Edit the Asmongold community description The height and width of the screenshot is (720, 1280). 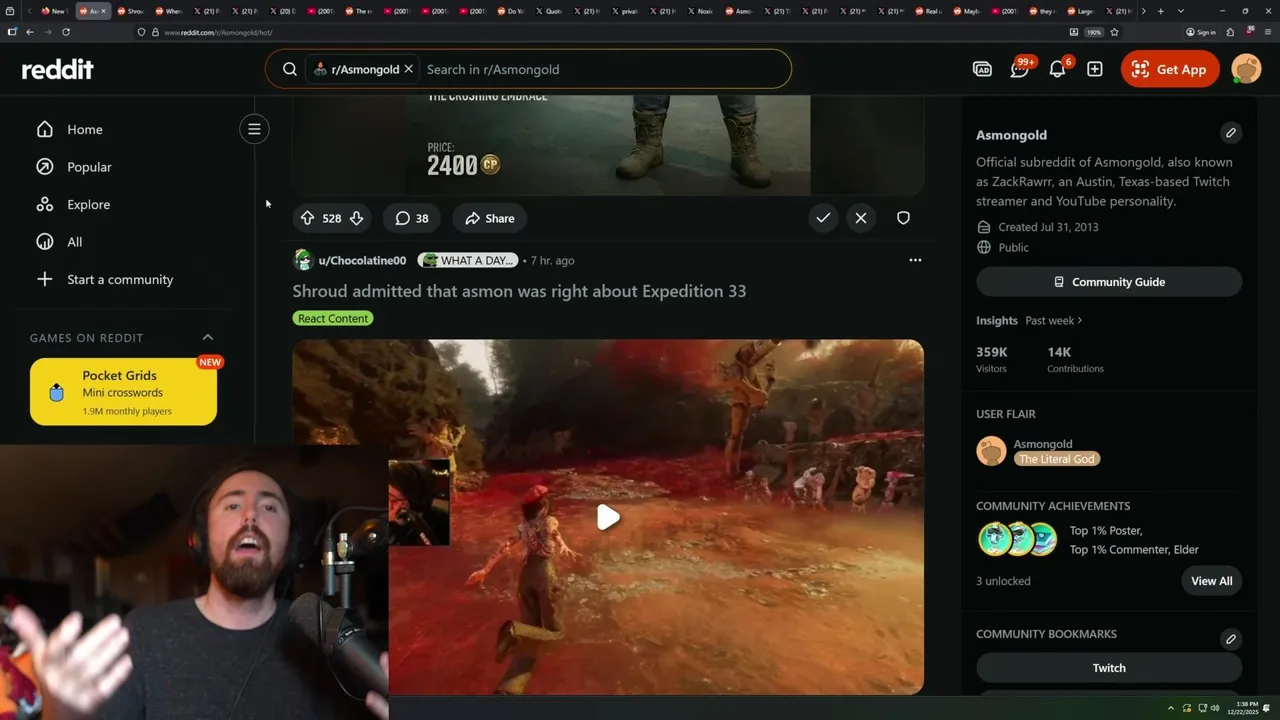[1231, 132]
